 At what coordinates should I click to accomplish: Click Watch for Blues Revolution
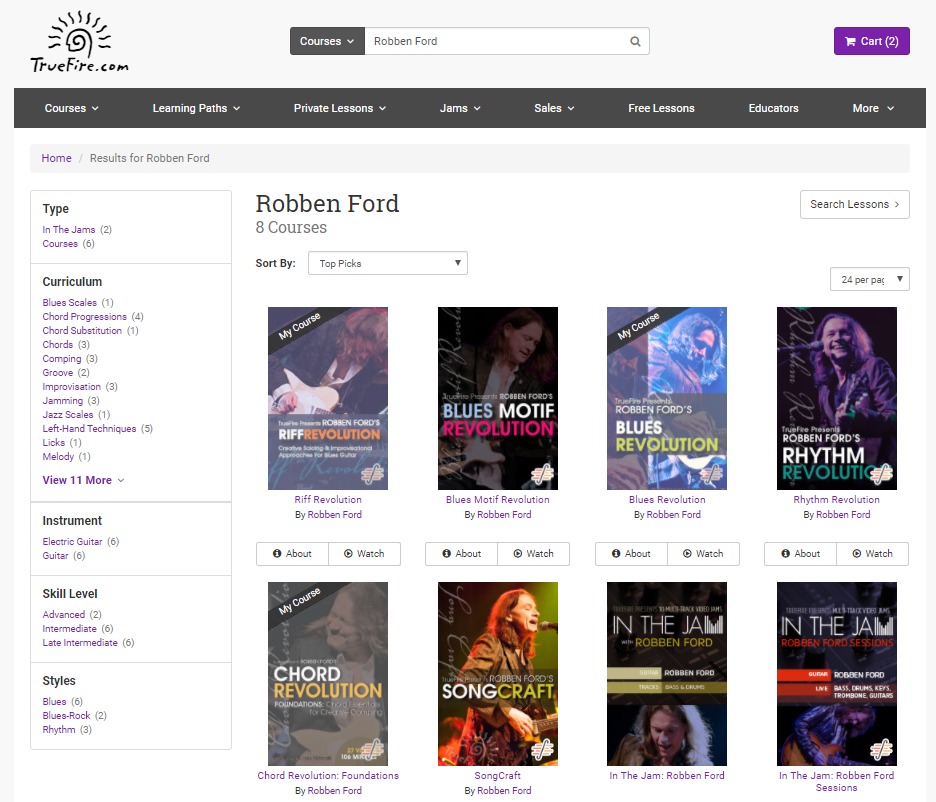(x=703, y=554)
